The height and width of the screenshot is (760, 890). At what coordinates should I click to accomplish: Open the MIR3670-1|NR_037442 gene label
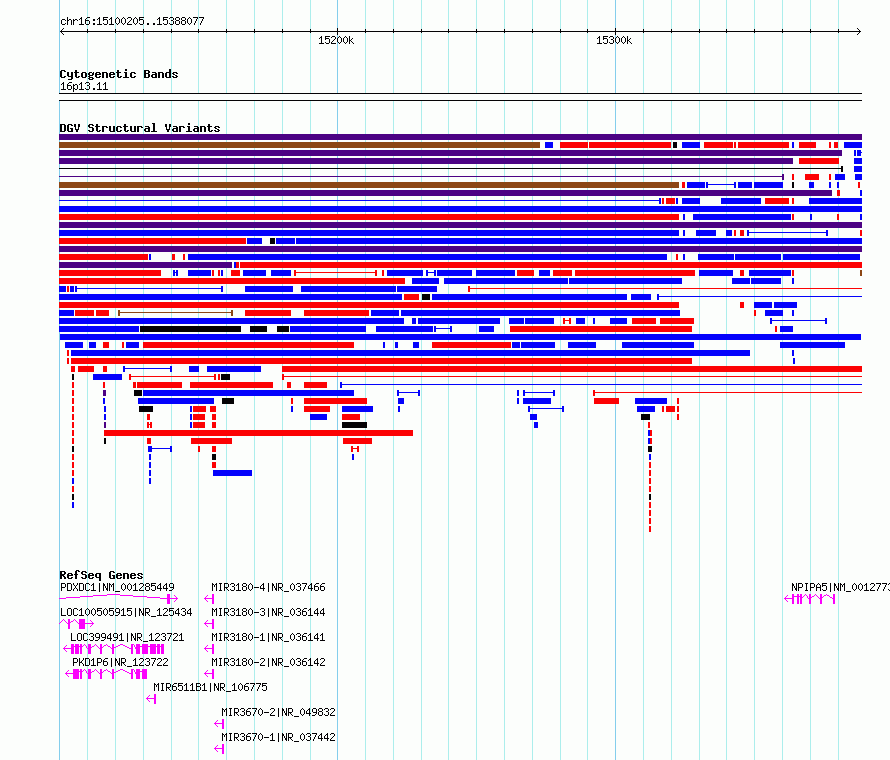pos(278,737)
